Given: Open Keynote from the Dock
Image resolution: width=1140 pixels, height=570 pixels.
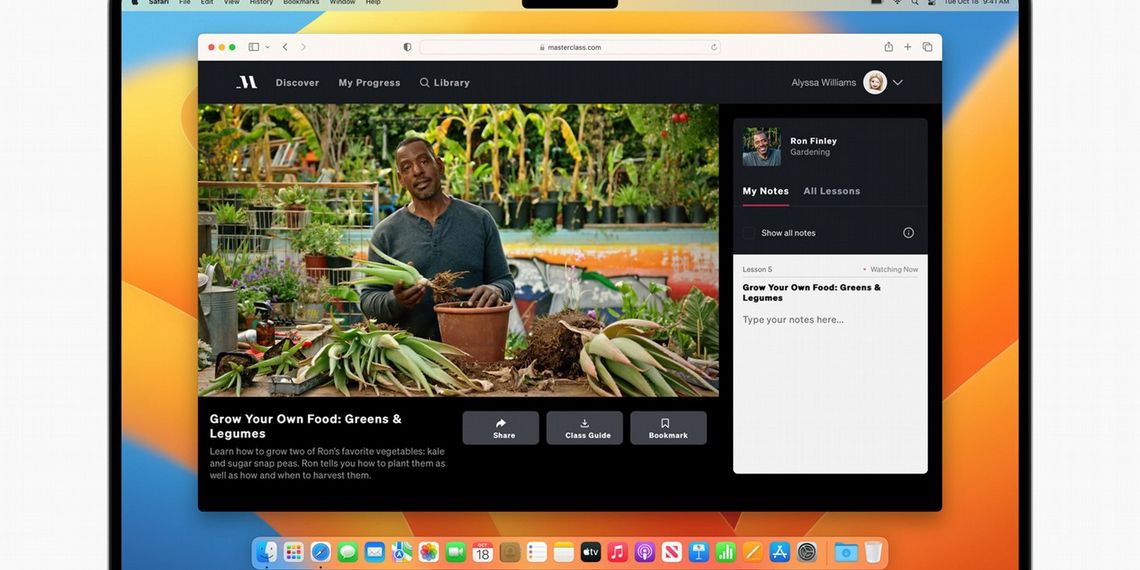Looking at the screenshot, I should pyautogui.click(x=699, y=552).
